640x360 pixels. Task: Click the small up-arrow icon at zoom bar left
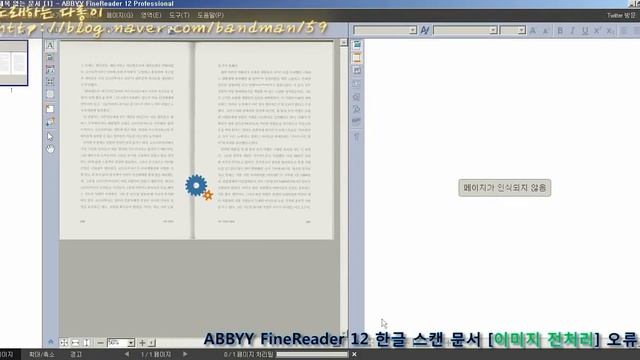pos(51,342)
